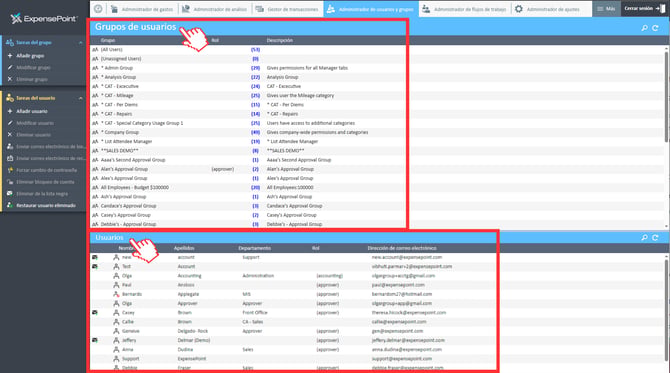Image resolution: width=670 pixels, height=373 pixels.
Task: Collapse the Tareas del usuario section
Action: pyautogui.click(x=80, y=98)
